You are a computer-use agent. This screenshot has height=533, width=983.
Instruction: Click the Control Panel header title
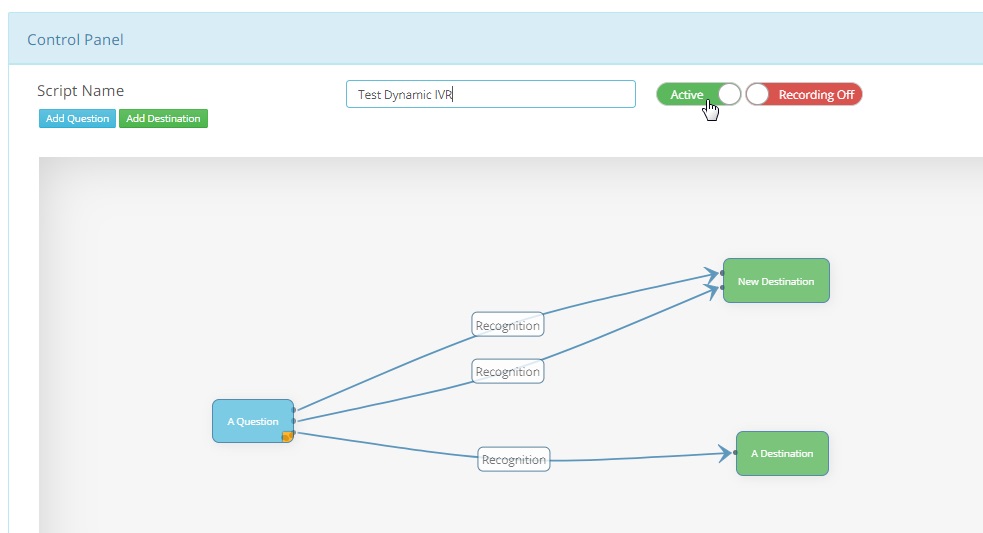pos(75,40)
